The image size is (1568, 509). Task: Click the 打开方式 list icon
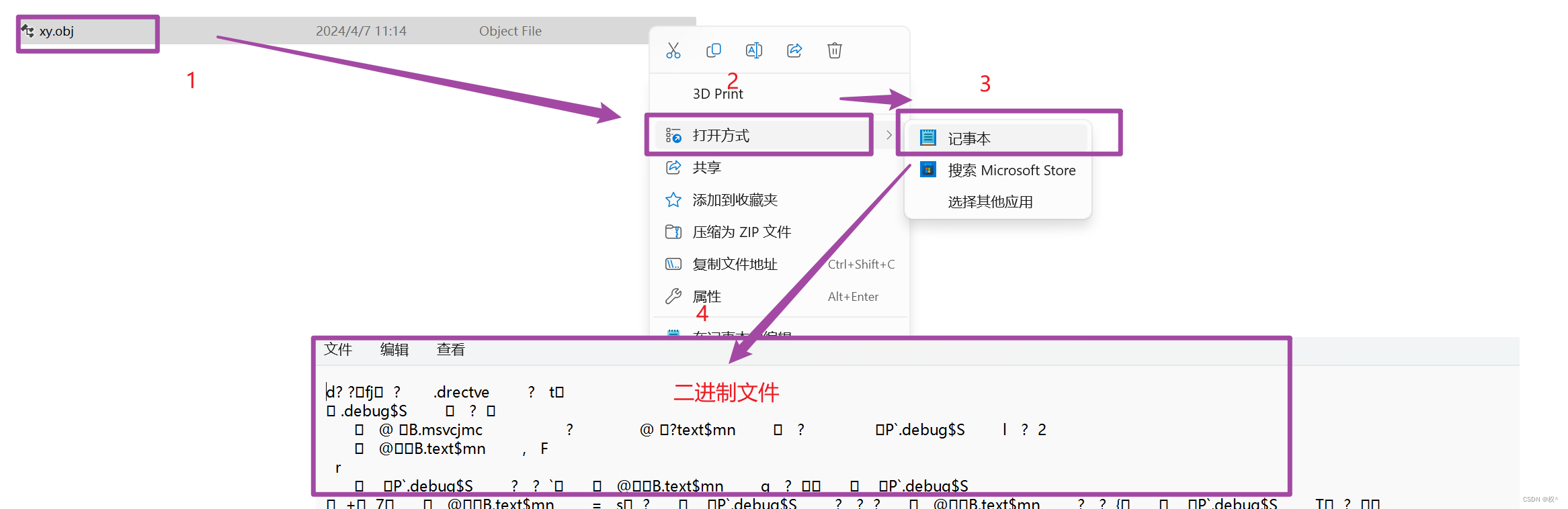coord(673,135)
